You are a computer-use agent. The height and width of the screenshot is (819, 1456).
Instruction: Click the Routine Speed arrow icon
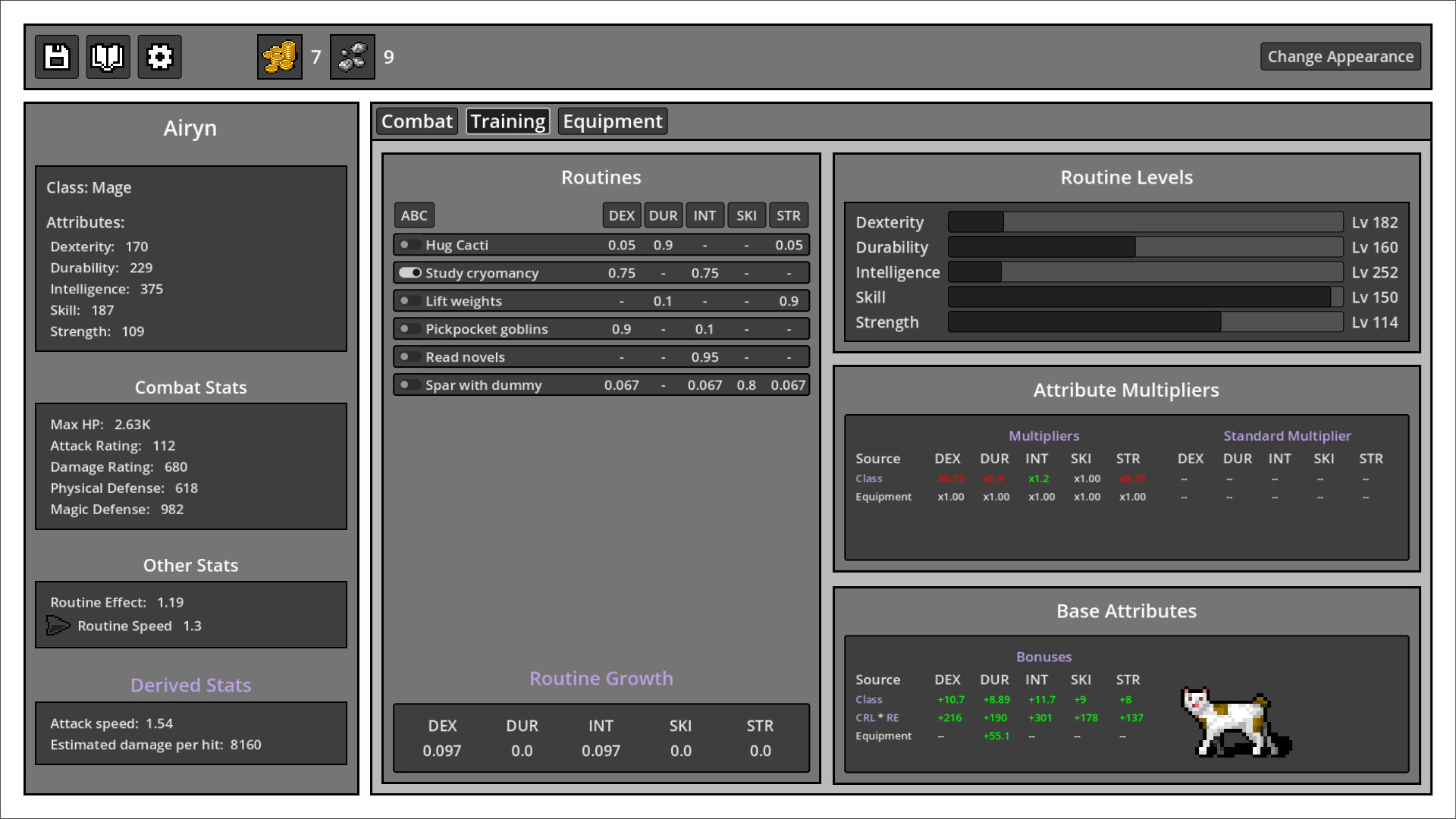coord(59,626)
